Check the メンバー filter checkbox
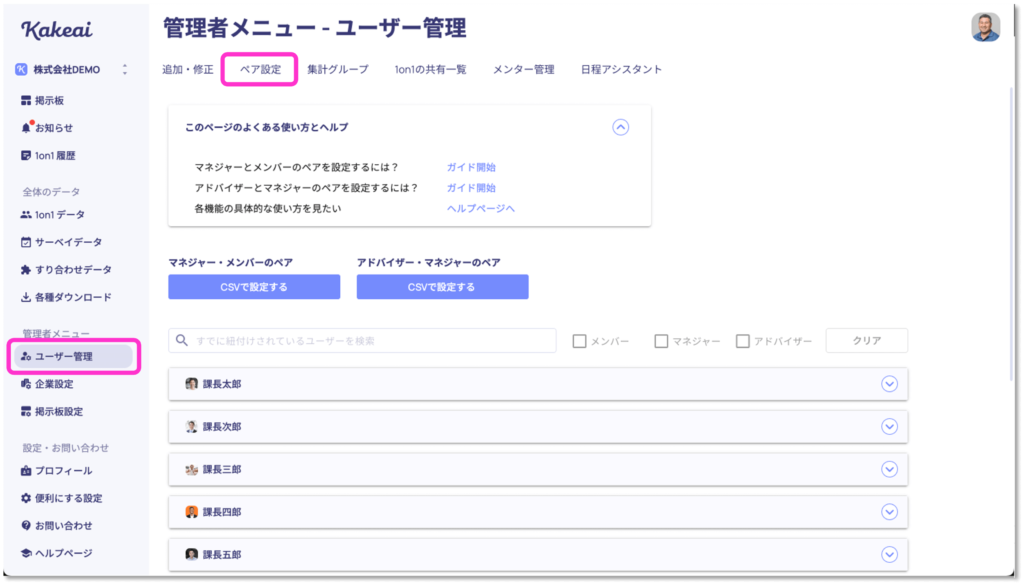 point(579,341)
